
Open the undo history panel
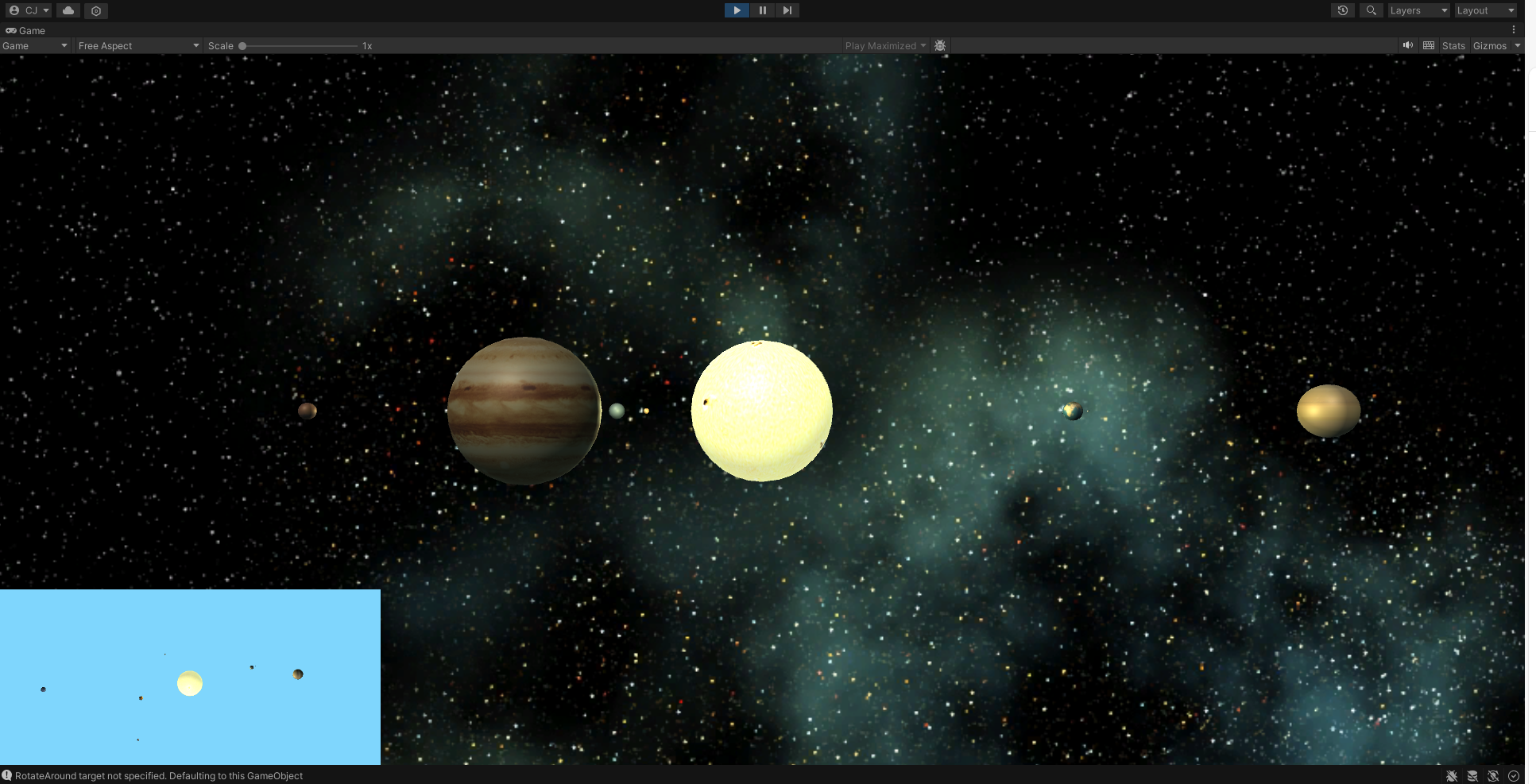pyautogui.click(x=1343, y=10)
